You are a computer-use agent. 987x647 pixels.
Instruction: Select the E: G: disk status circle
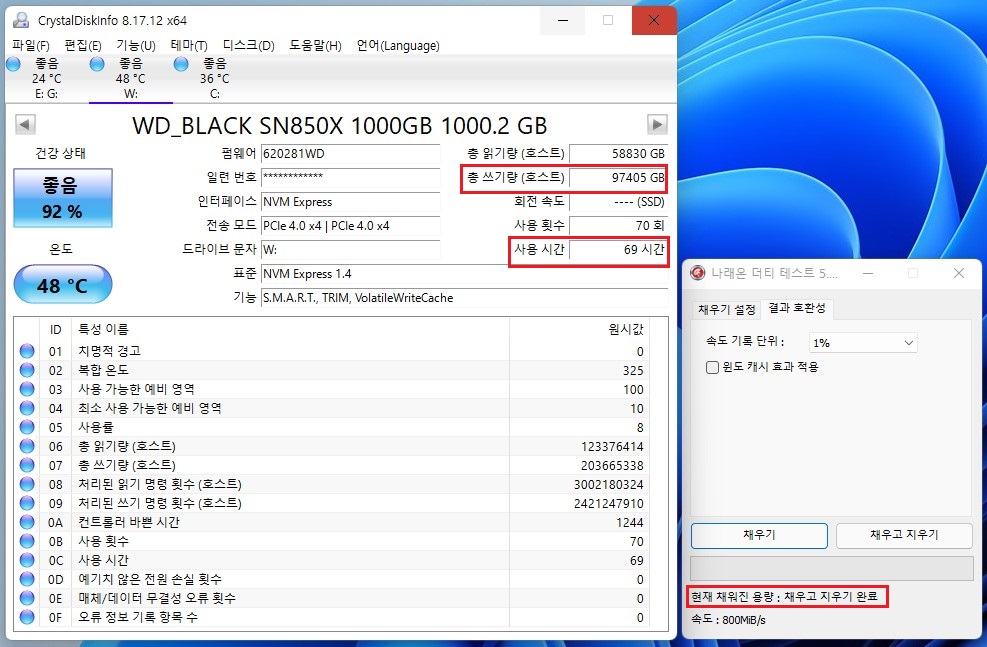click(x=13, y=64)
